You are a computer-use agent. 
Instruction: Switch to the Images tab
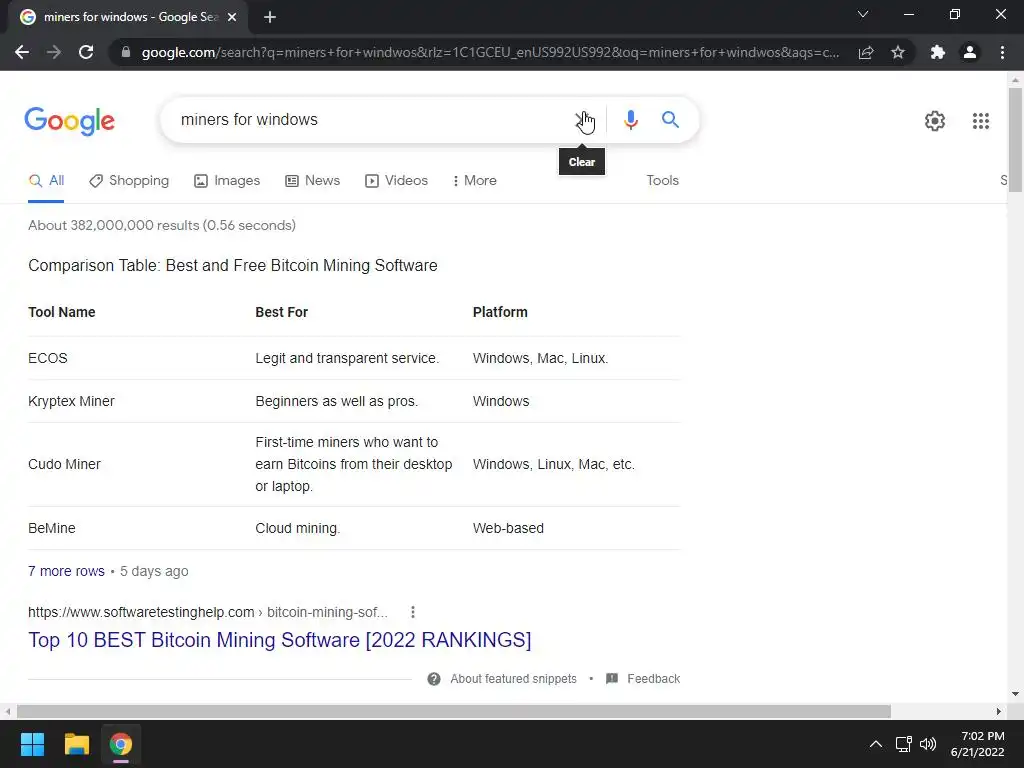[x=227, y=181]
